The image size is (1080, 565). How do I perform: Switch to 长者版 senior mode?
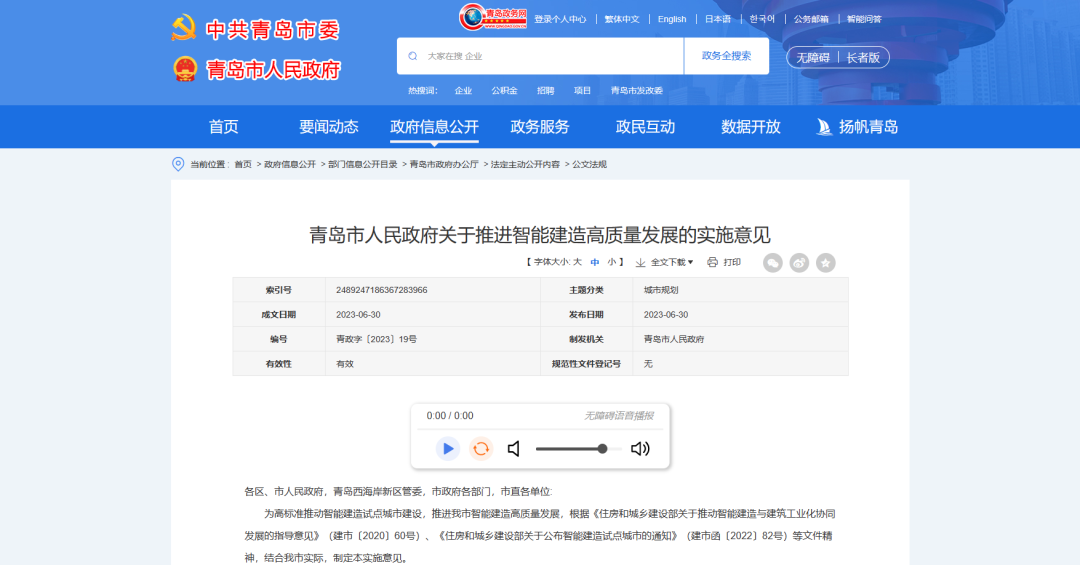pos(863,58)
